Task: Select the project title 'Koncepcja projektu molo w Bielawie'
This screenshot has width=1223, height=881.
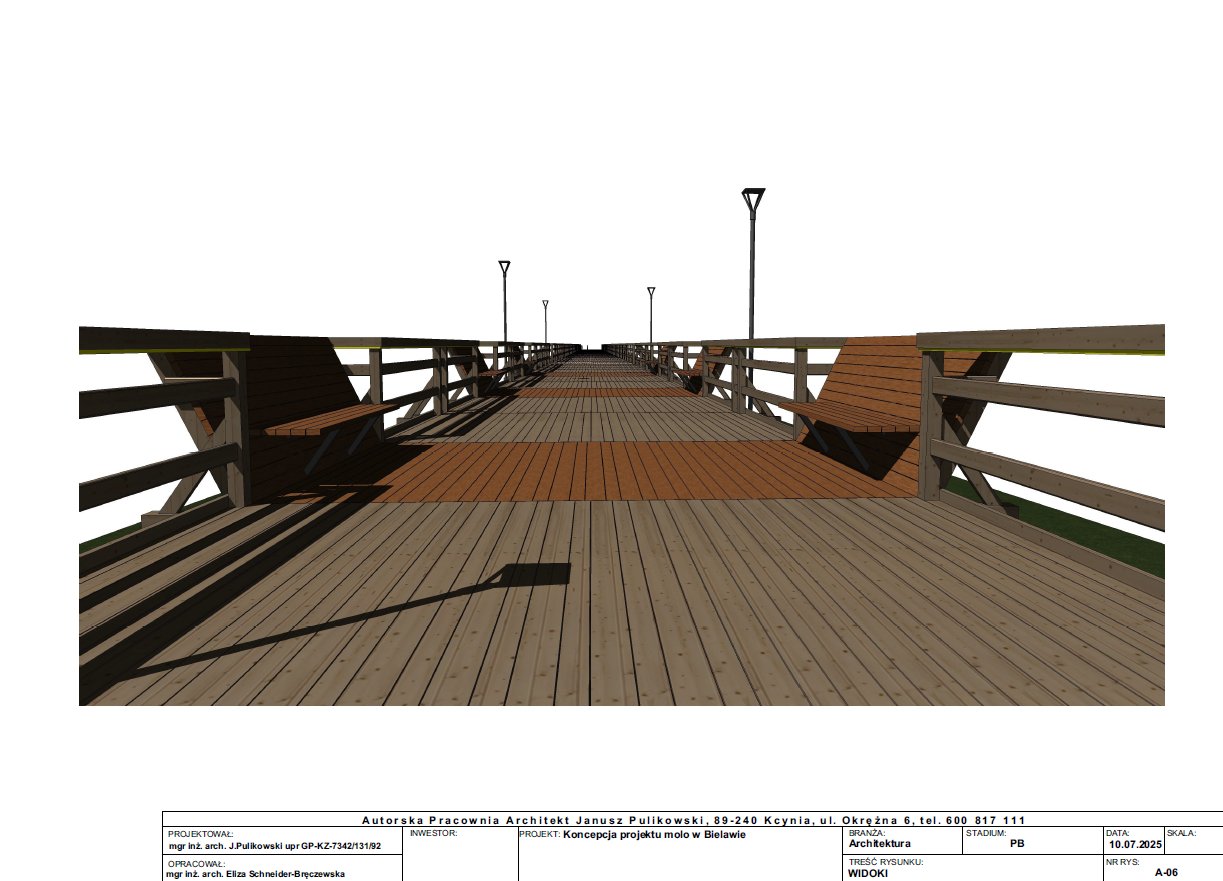Action: pyautogui.click(x=655, y=833)
